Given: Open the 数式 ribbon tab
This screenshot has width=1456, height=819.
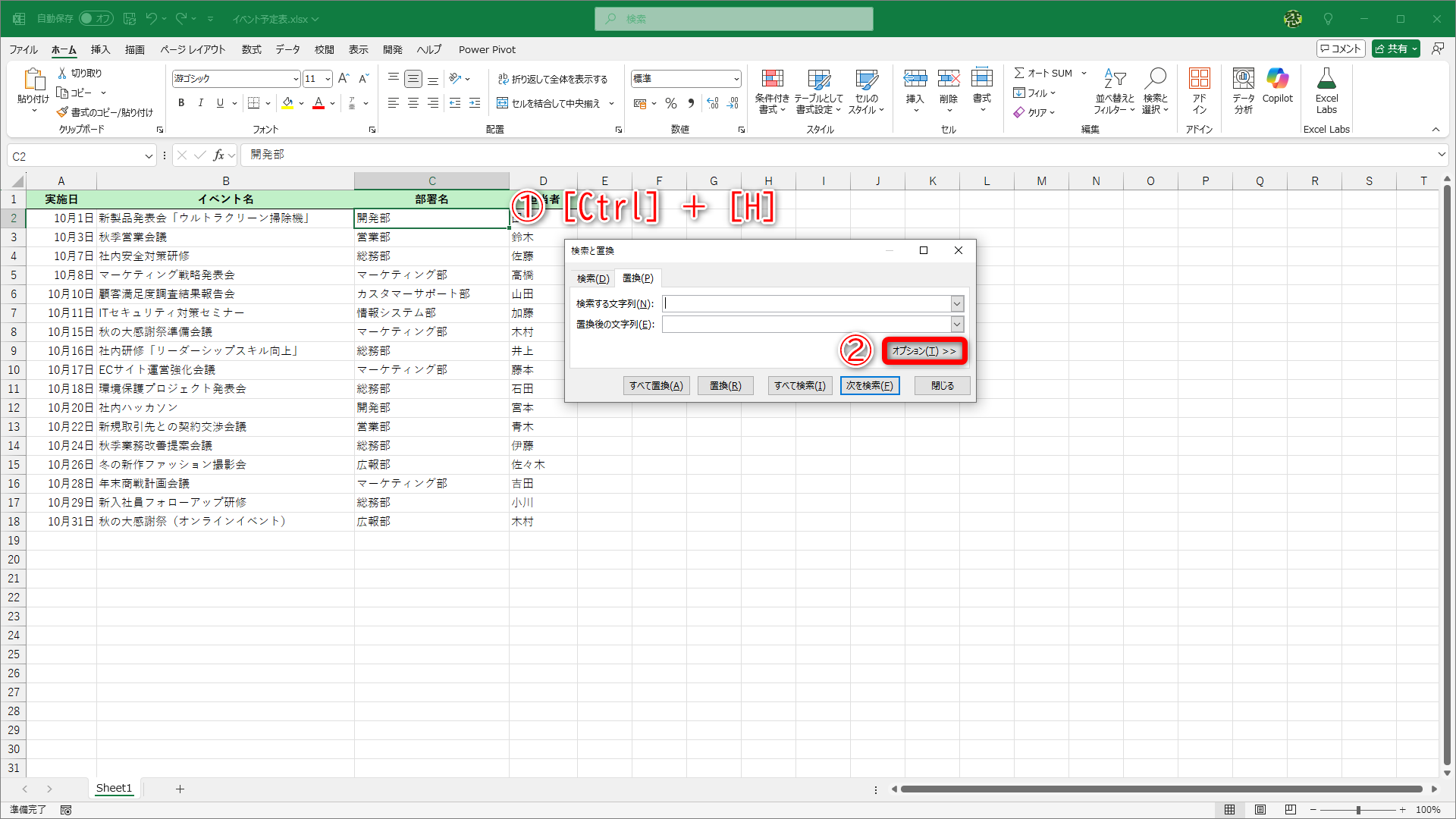Looking at the screenshot, I should coord(251,49).
